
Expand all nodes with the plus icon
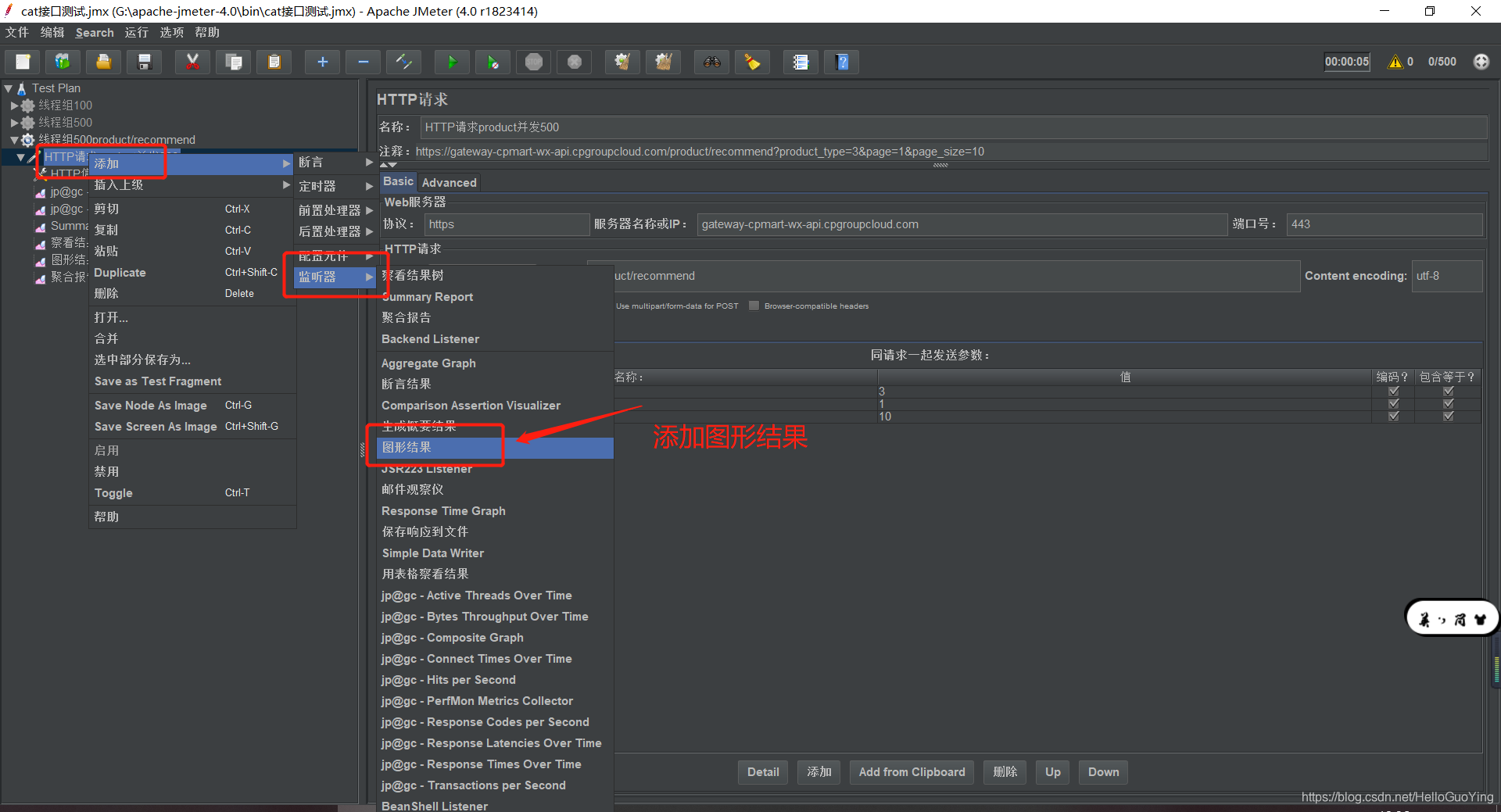(x=322, y=62)
